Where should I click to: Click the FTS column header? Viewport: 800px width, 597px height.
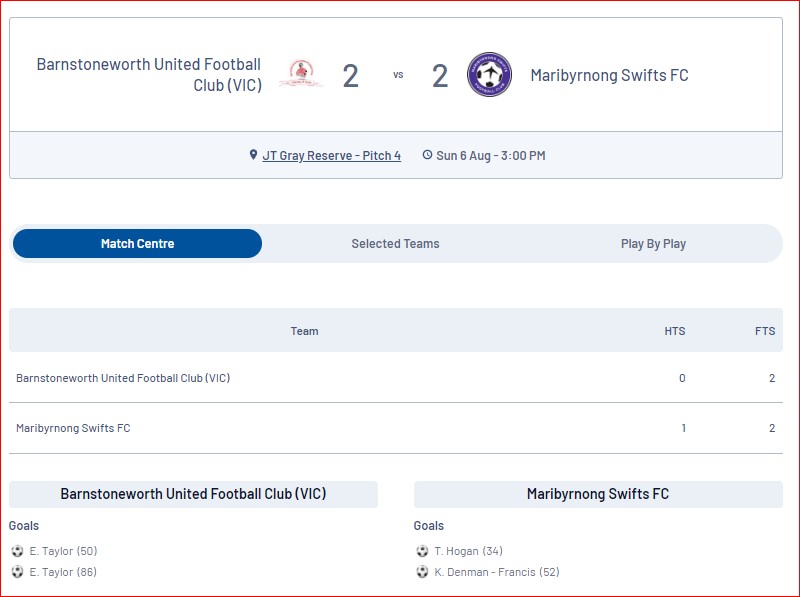tap(765, 331)
